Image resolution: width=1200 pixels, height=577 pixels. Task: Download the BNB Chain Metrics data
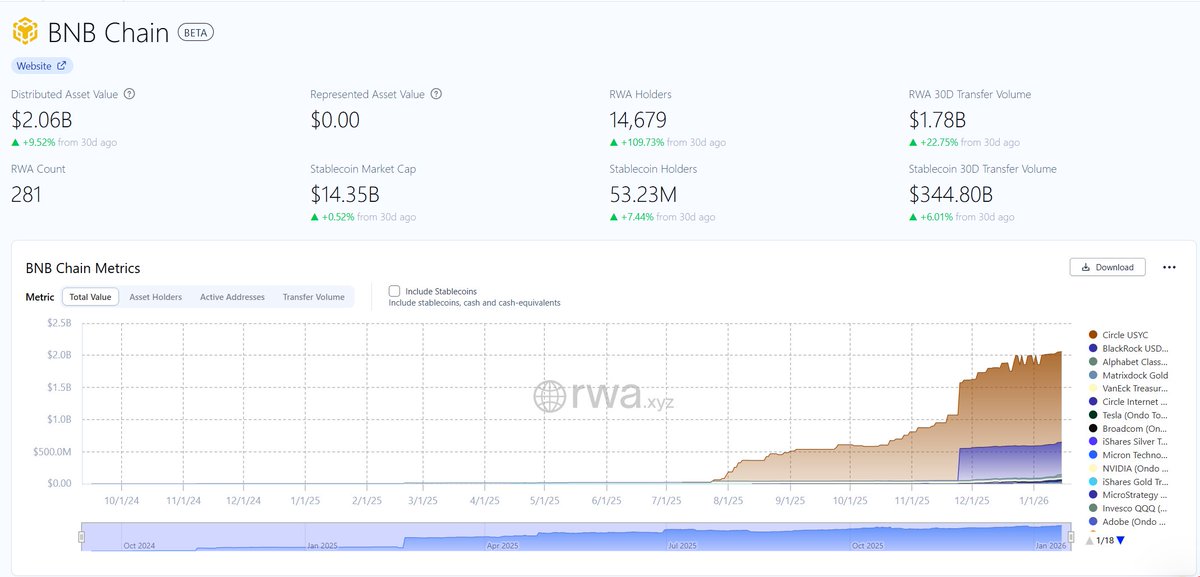pyautogui.click(x=1108, y=267)
